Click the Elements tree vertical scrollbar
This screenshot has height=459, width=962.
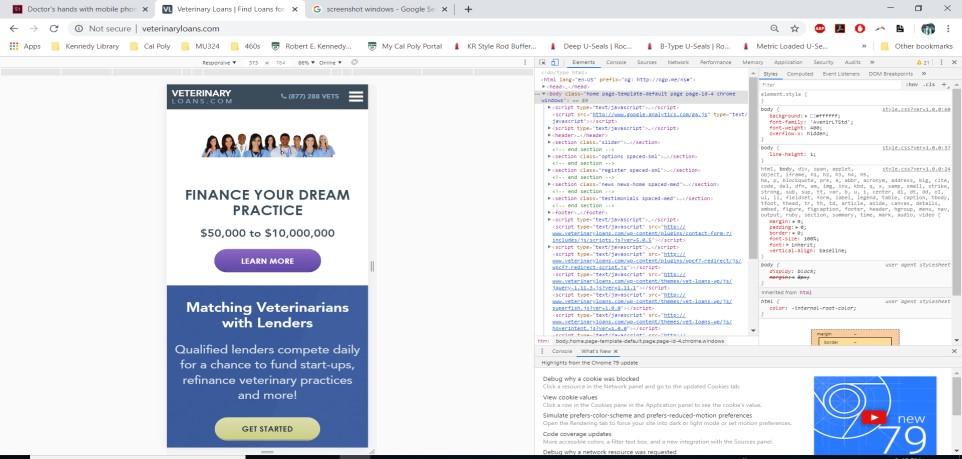[x=753, y=166]
